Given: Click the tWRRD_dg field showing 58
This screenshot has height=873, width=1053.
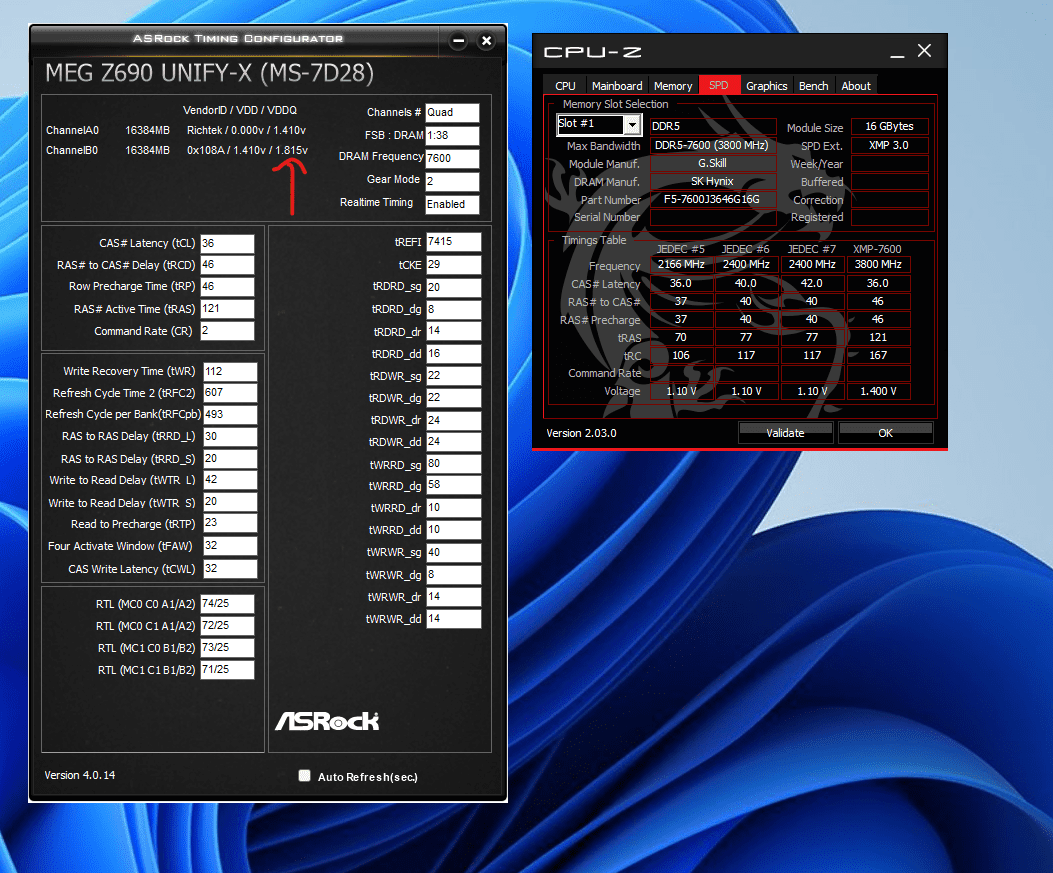Looking at the screenshot, I should [x=453, y=485].
